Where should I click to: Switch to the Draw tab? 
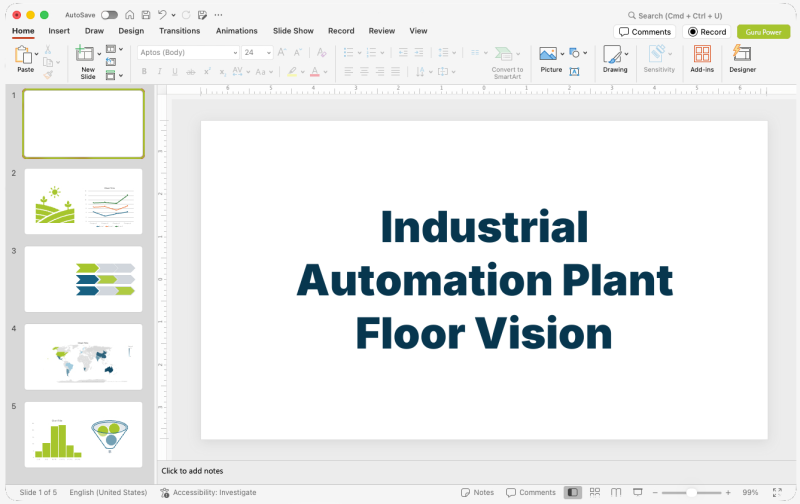[94, 31]
